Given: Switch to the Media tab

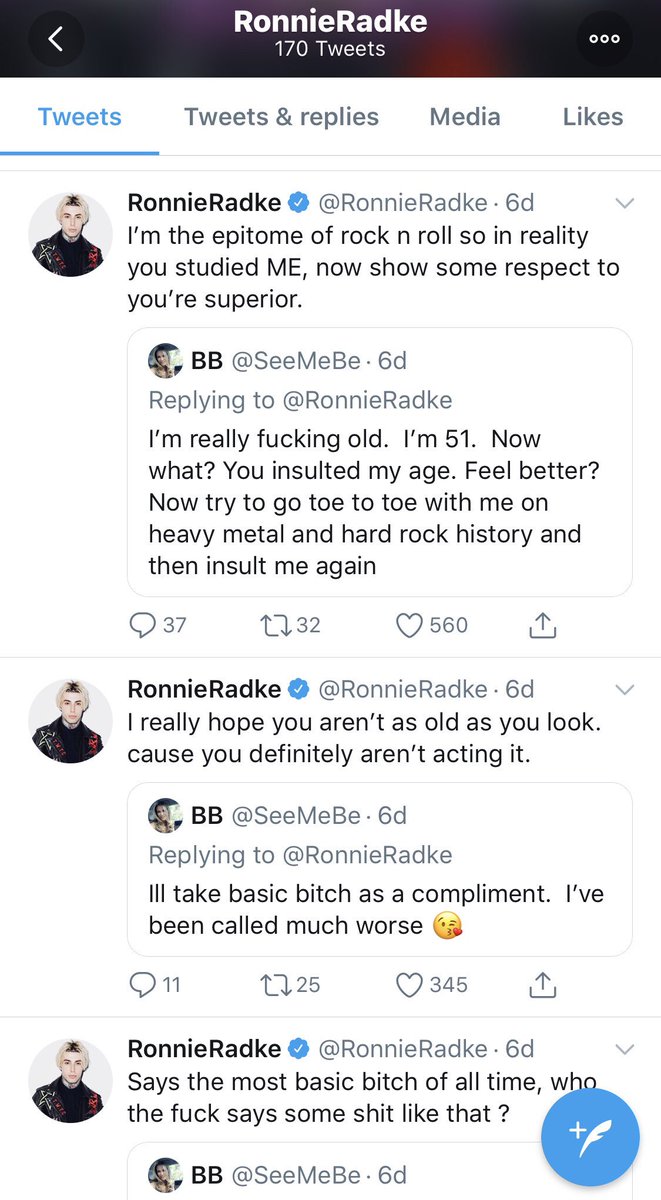Looking at the screenshot, I should click(464, 117).
